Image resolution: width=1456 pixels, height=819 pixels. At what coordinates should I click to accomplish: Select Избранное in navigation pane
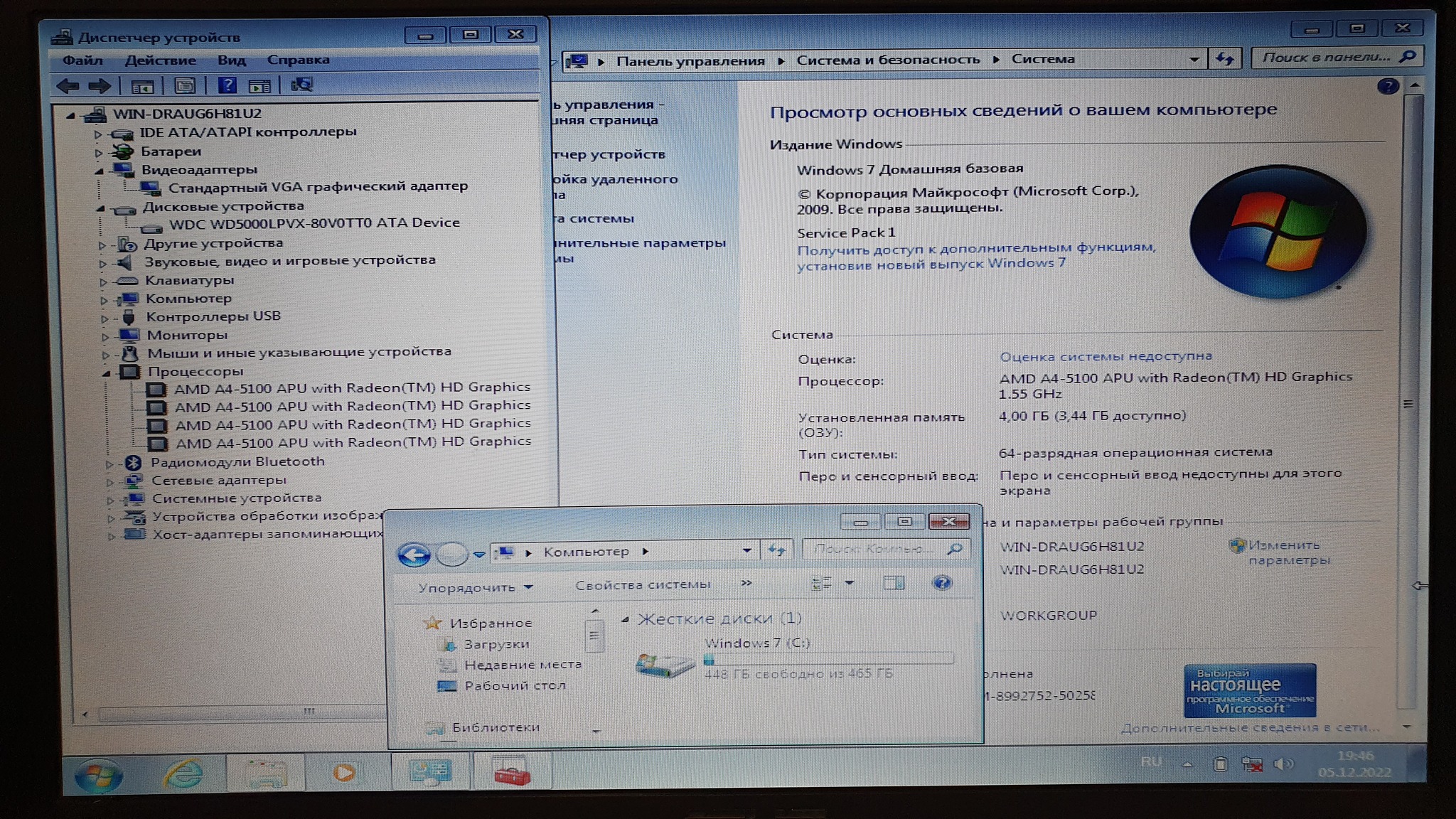[491, 623]
